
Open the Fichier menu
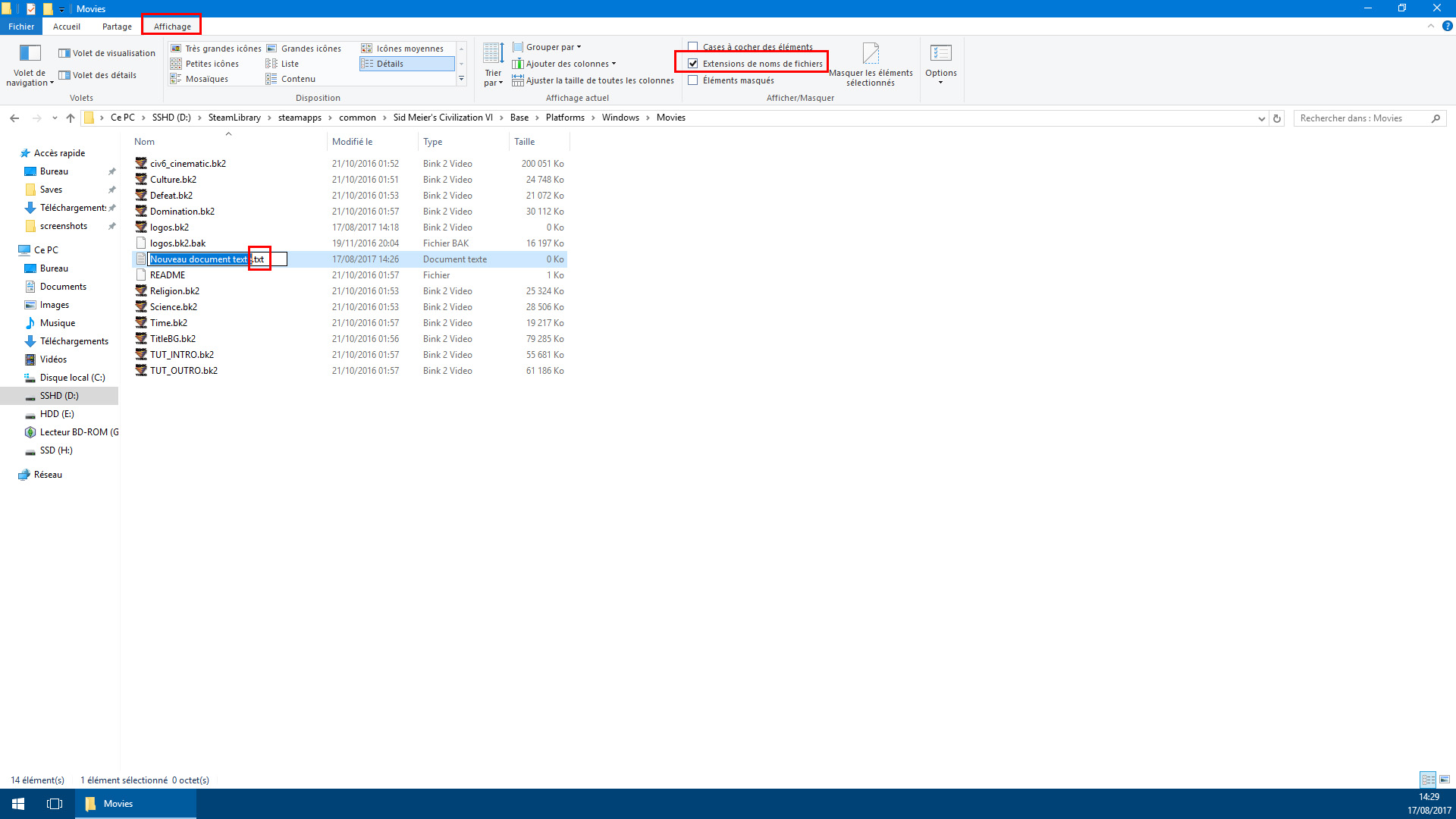(21, 27)
